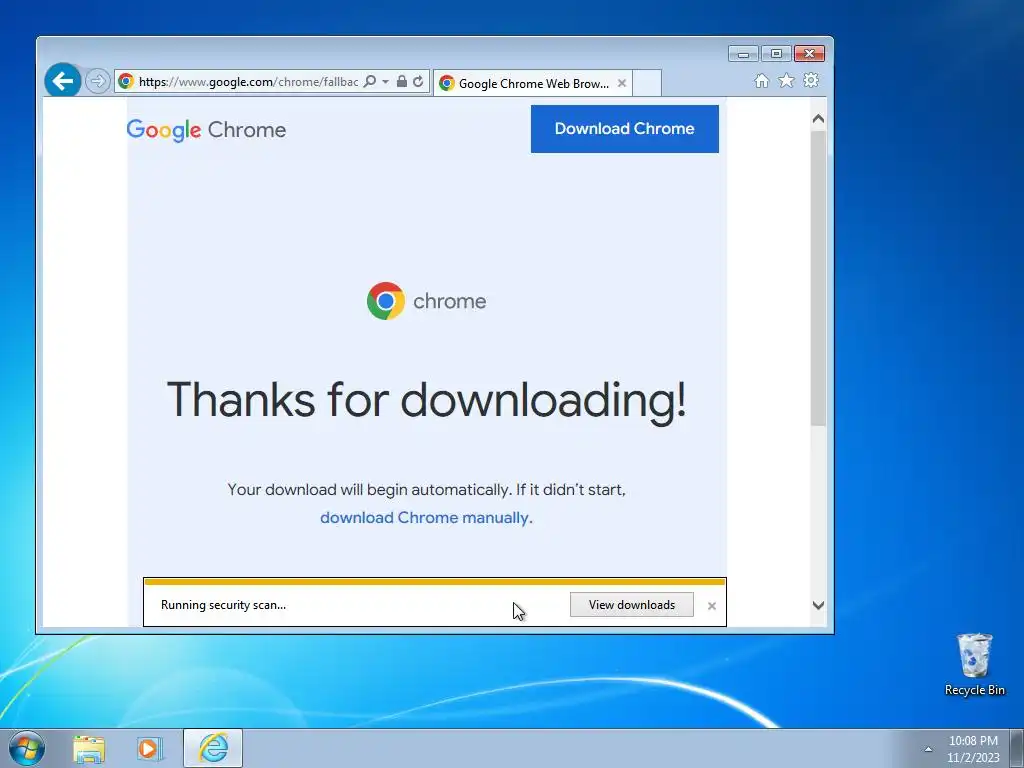Screen dimensions: 1024x768
Task: Click the greyed forward navigation arrow
Action: click(x=97, y=82)
